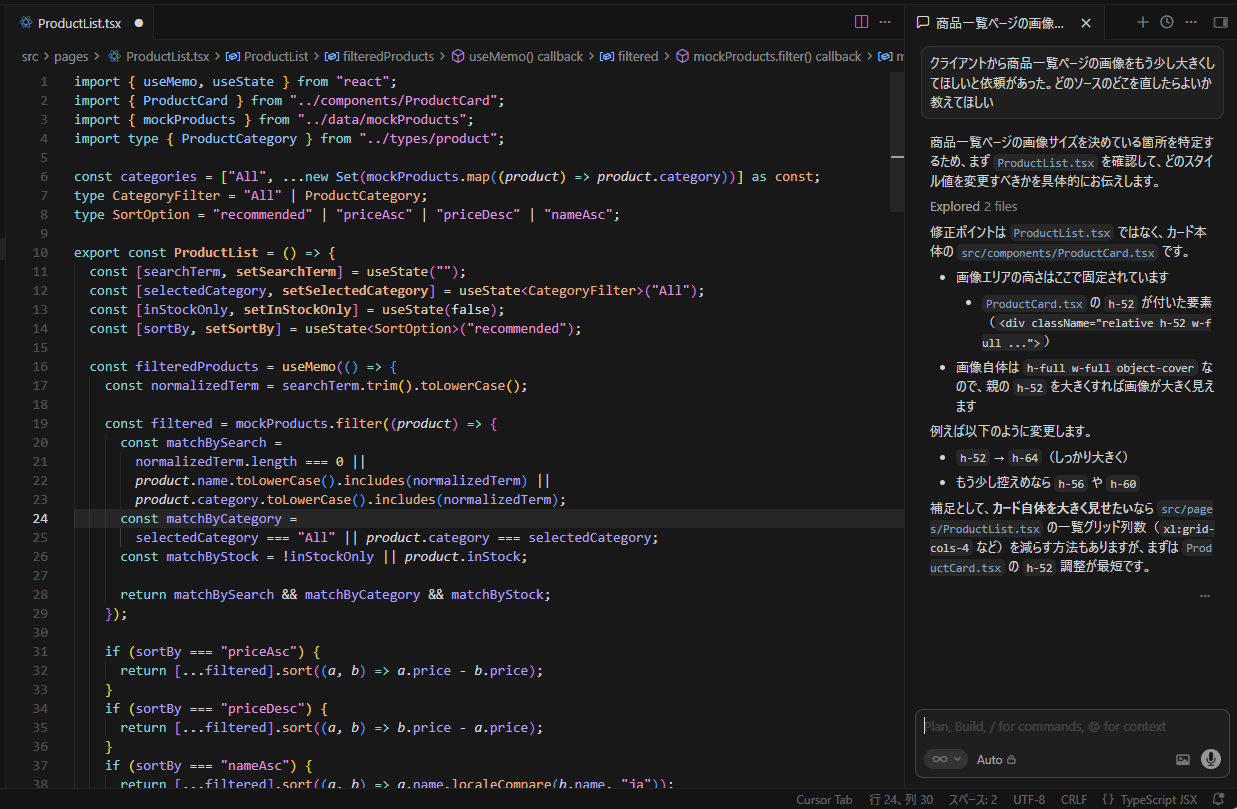Open the agent mode infinity dropdown
The height and width of the screenshot is (809, 1237).
tap(945, 759)
